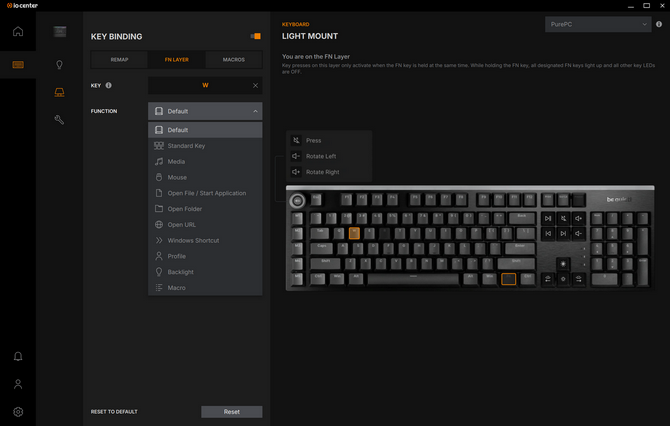The image size is (670, 426).
Task: Select the brightness up arrow key
Action: (563, 264)
